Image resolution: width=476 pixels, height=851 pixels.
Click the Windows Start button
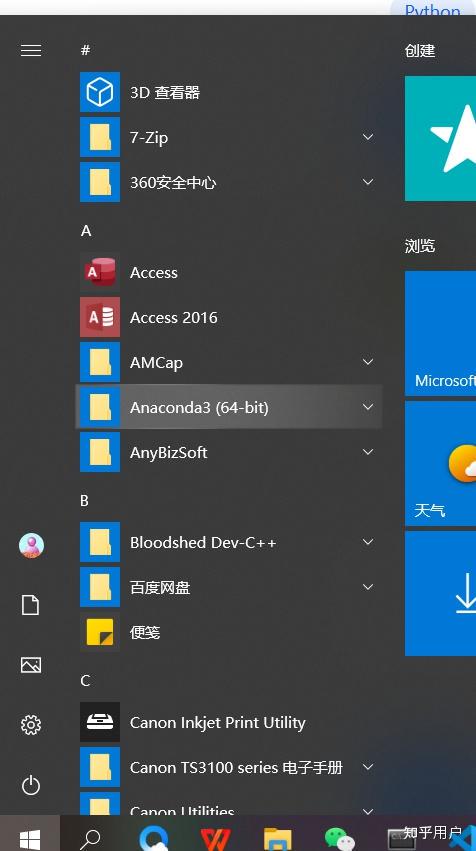point(29,836)
